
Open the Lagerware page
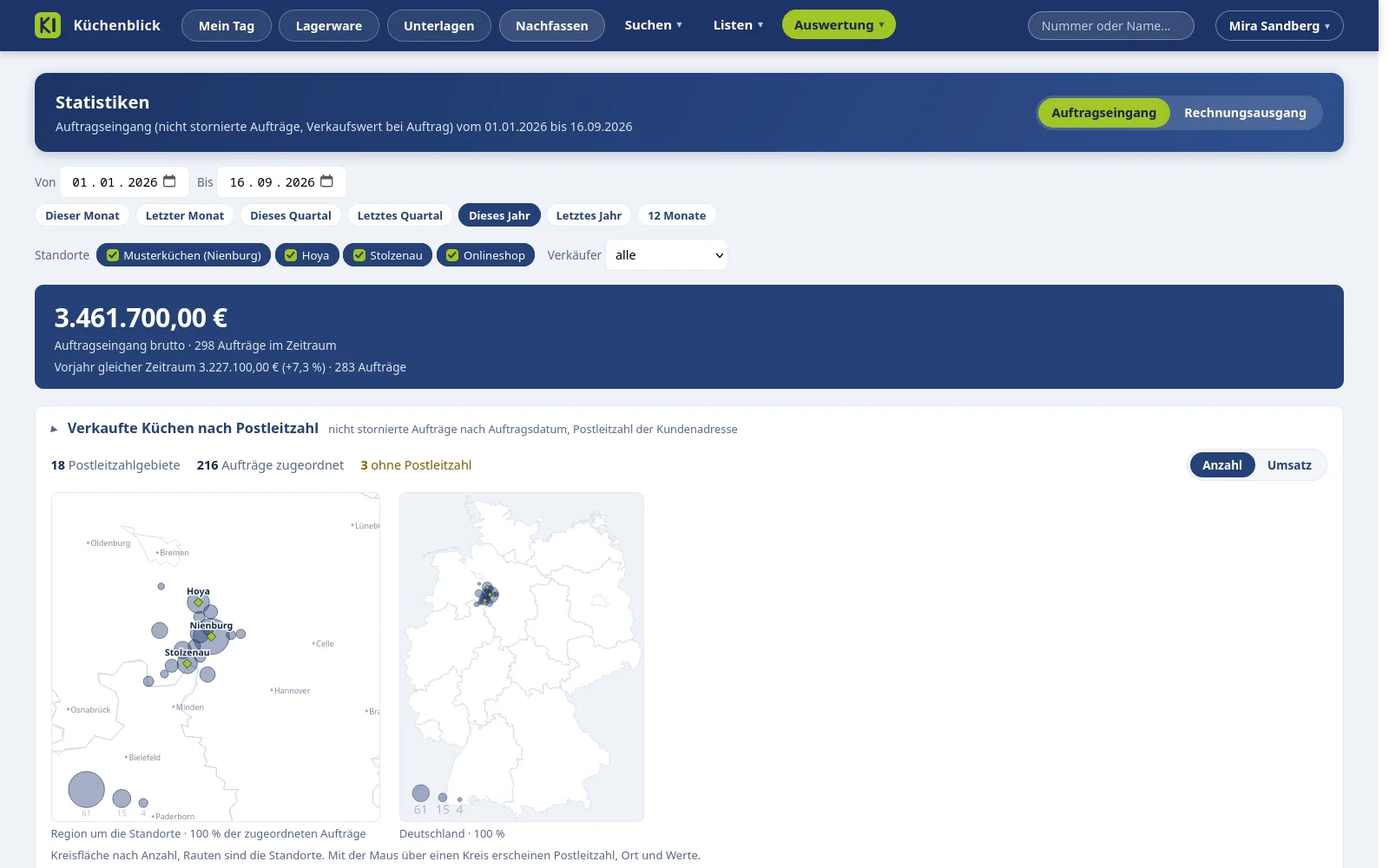click(x=328, y=26)
